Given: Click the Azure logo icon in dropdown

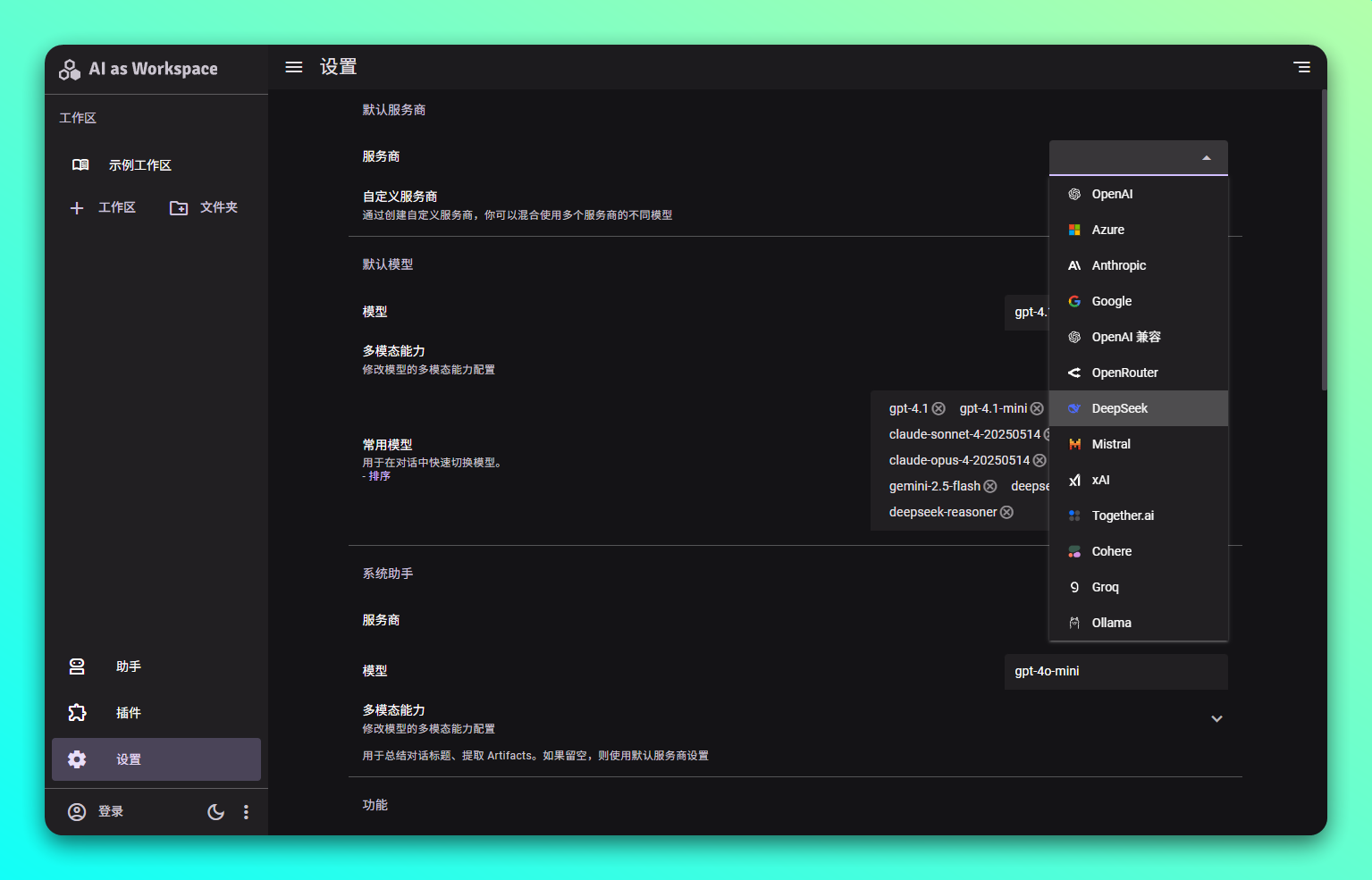Looking at the screenshot, I should pos(1074,230).
